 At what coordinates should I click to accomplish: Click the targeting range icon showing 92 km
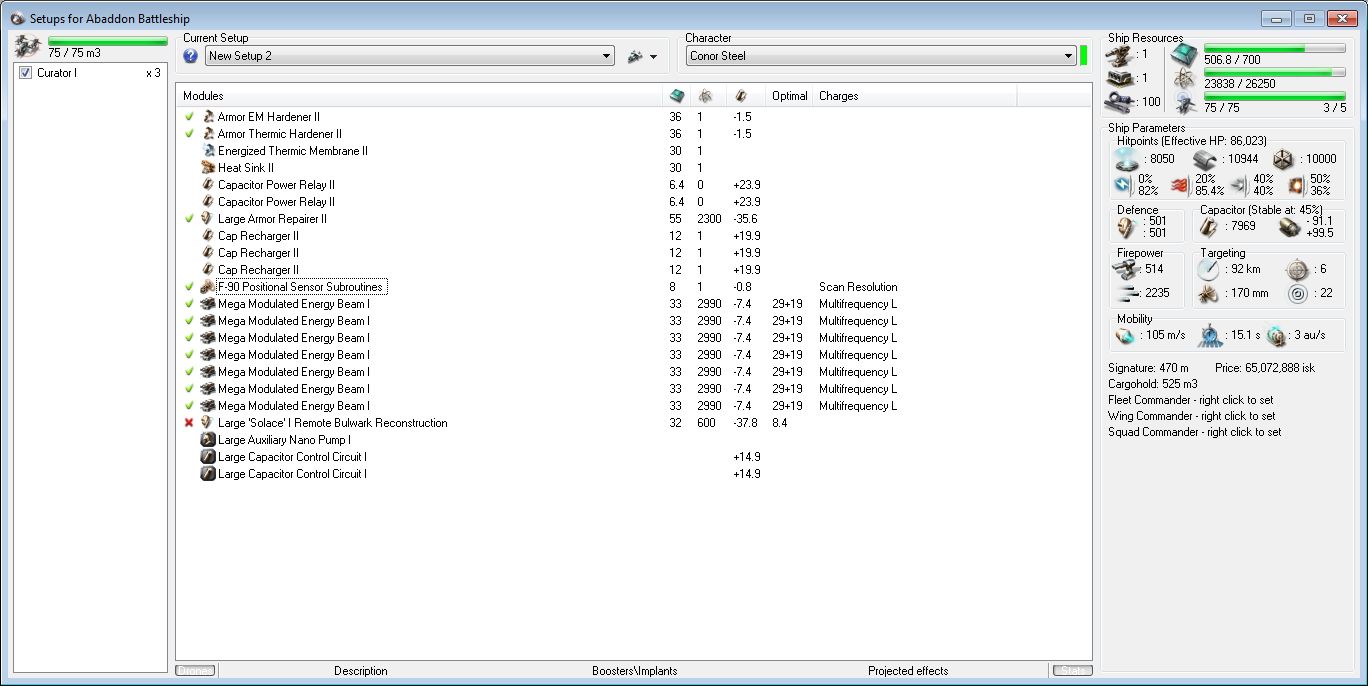(x=1210, y=269)
